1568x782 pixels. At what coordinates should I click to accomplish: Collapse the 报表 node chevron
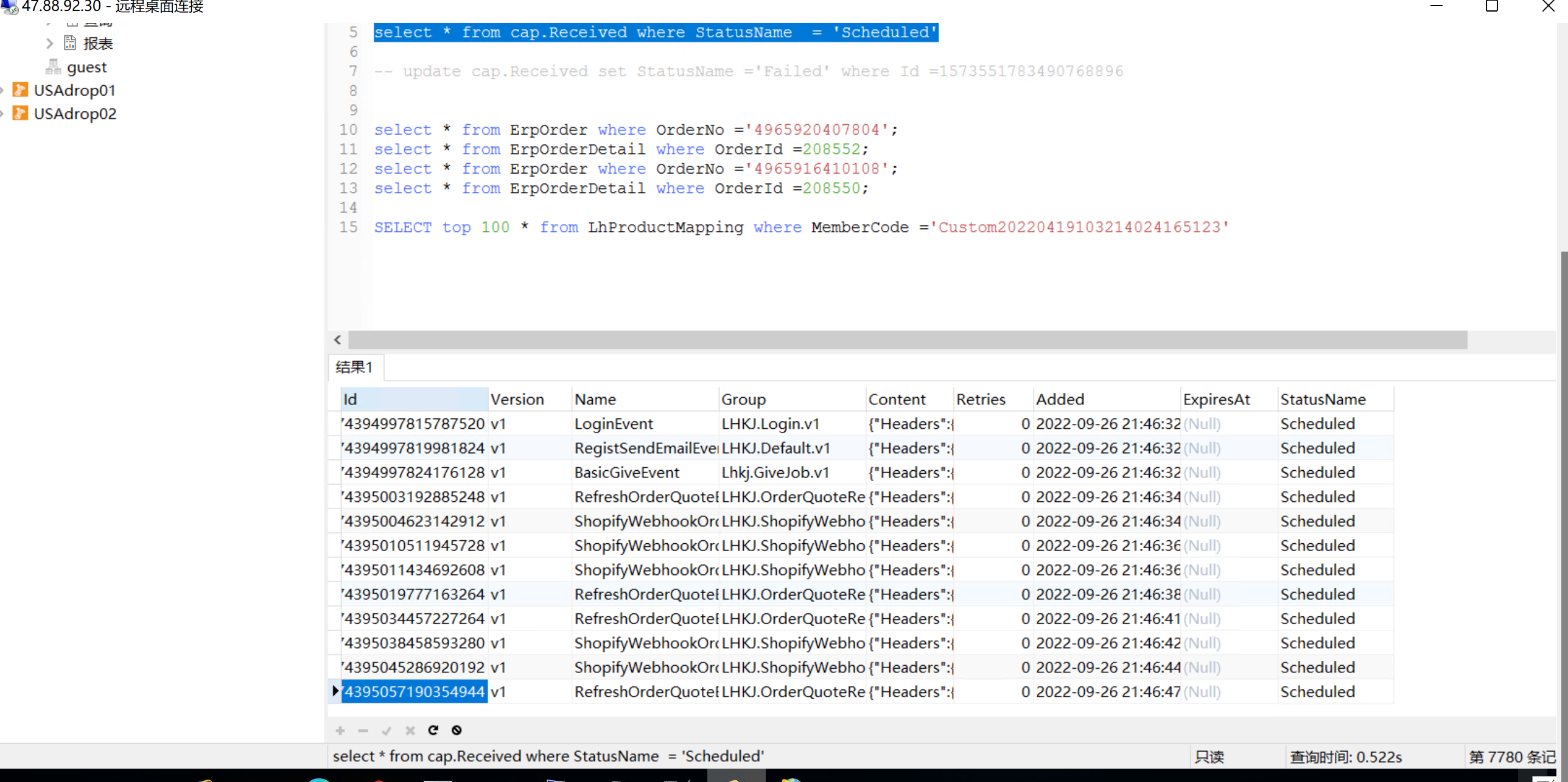pyautogui.click(x=49, y=43)
